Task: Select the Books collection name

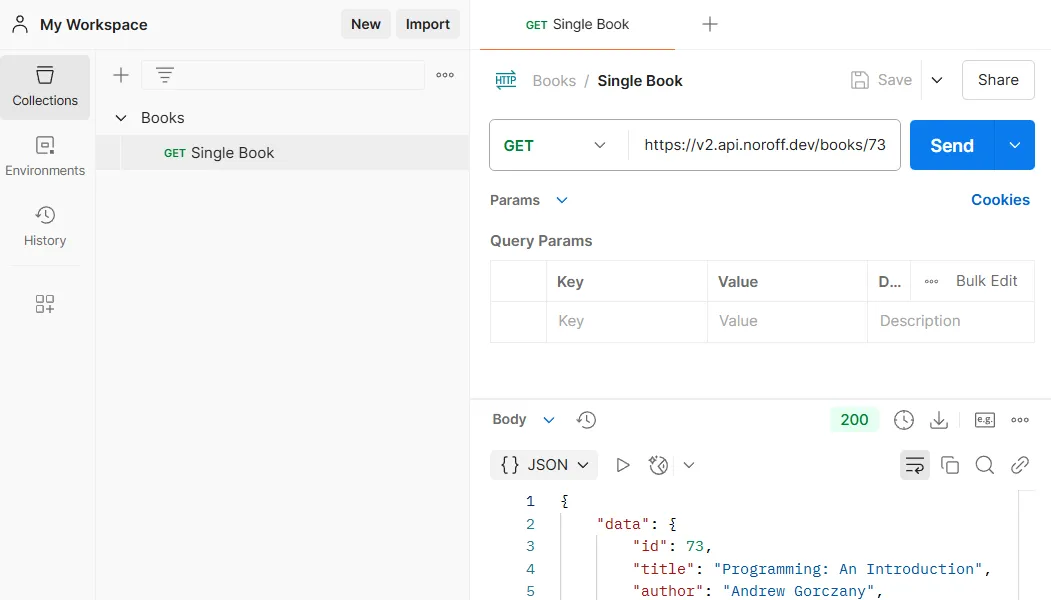Action: pyautogui.click(x=163, y=118)
